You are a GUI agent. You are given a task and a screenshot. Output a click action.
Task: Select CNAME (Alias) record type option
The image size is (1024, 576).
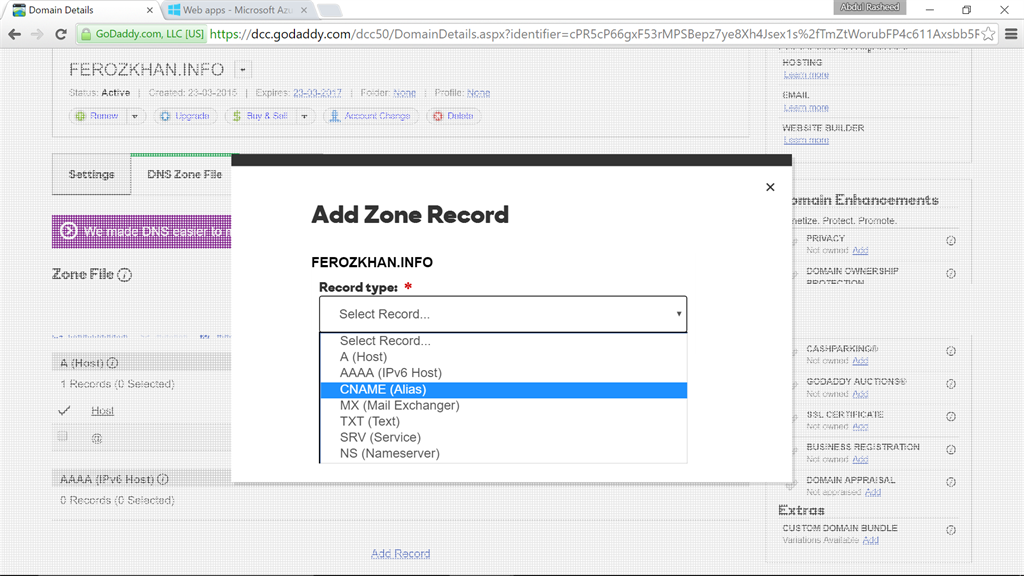(503, 389)
